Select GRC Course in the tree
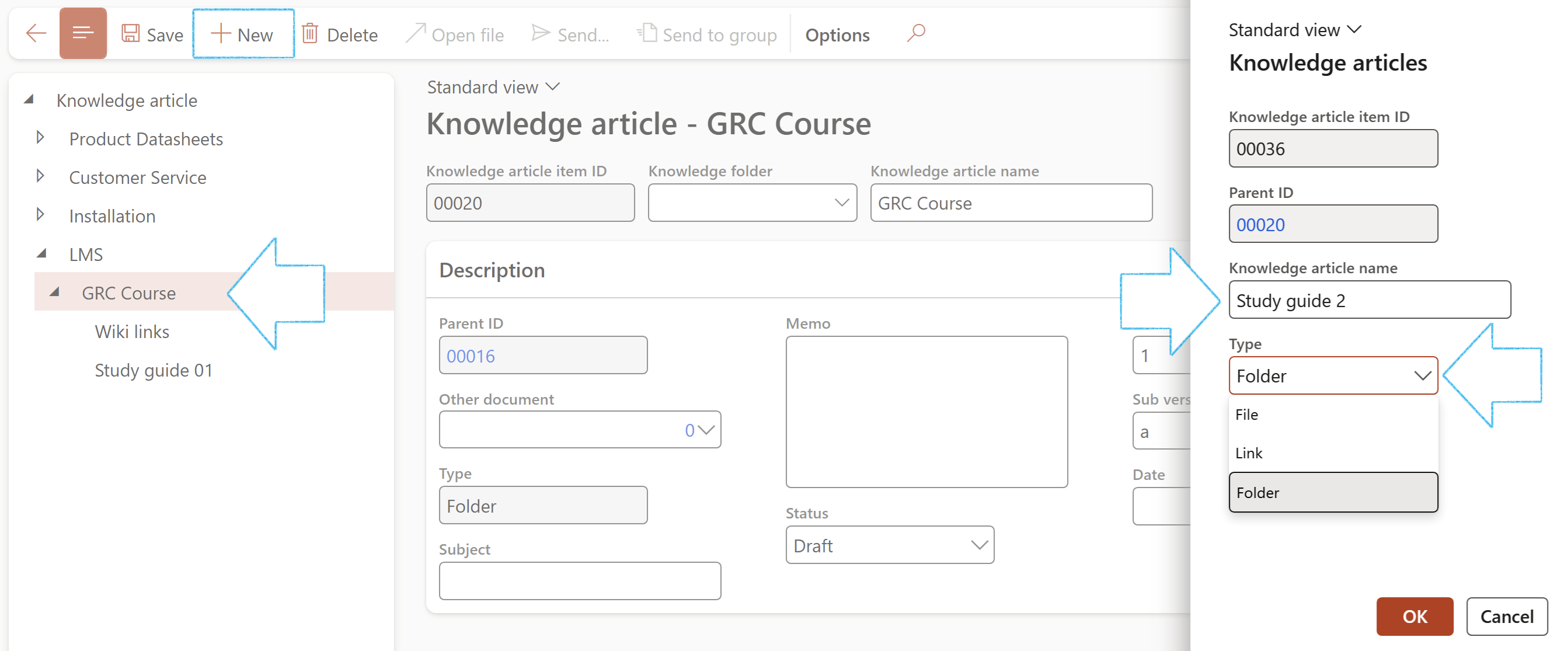The image size is (1568, 651). point(129,293)
